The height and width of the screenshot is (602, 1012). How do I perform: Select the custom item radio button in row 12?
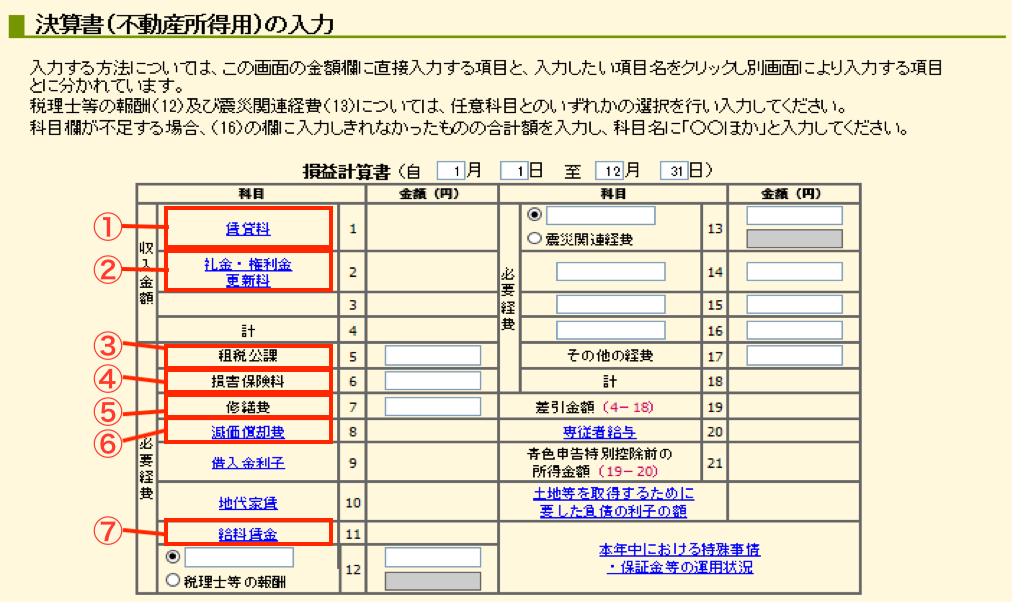[x=172, y=556]
